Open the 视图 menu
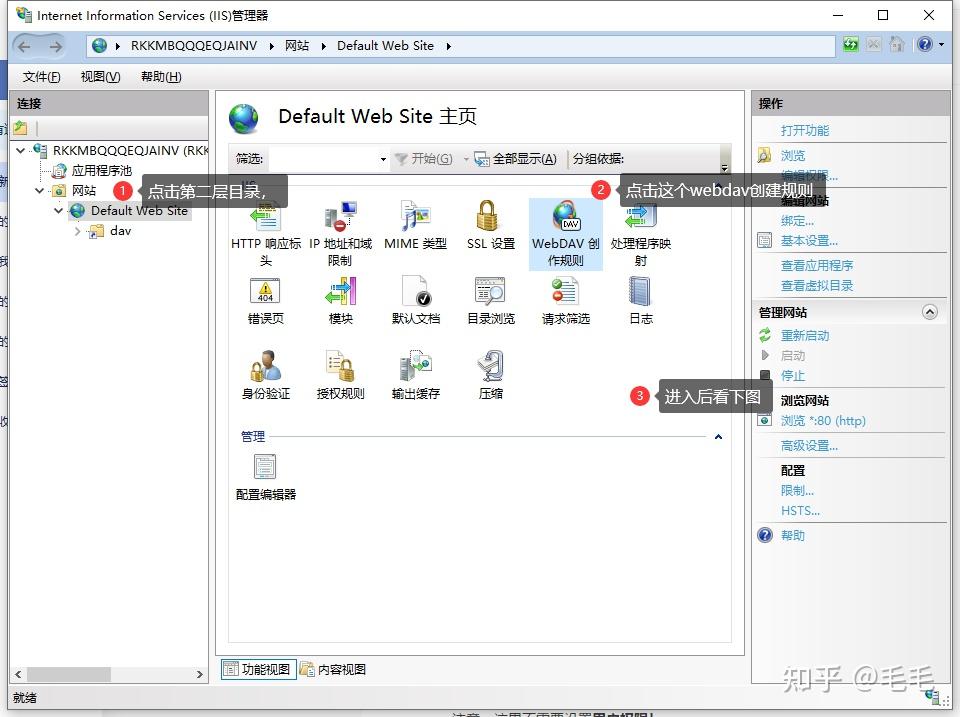Image resolution: width=960 pixels, height=717 pixels. (x=99, y=76)
